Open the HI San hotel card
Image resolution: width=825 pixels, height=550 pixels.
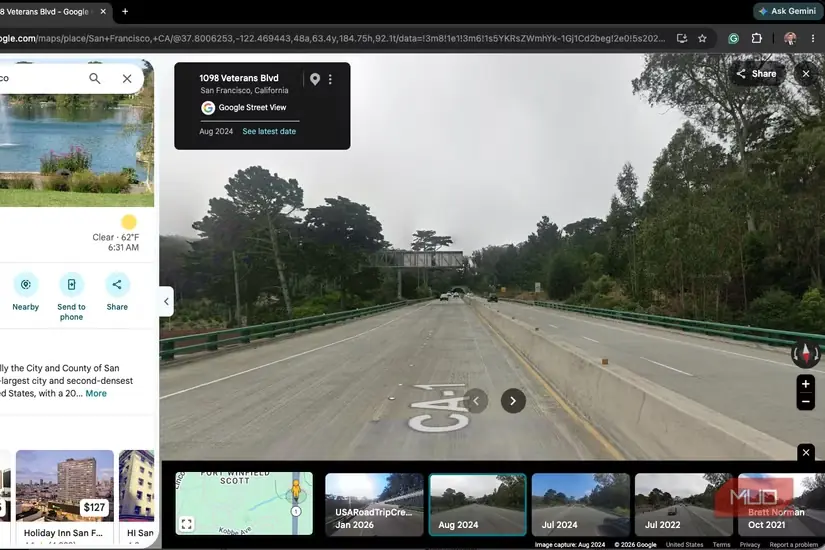click(x=137, y=495)
